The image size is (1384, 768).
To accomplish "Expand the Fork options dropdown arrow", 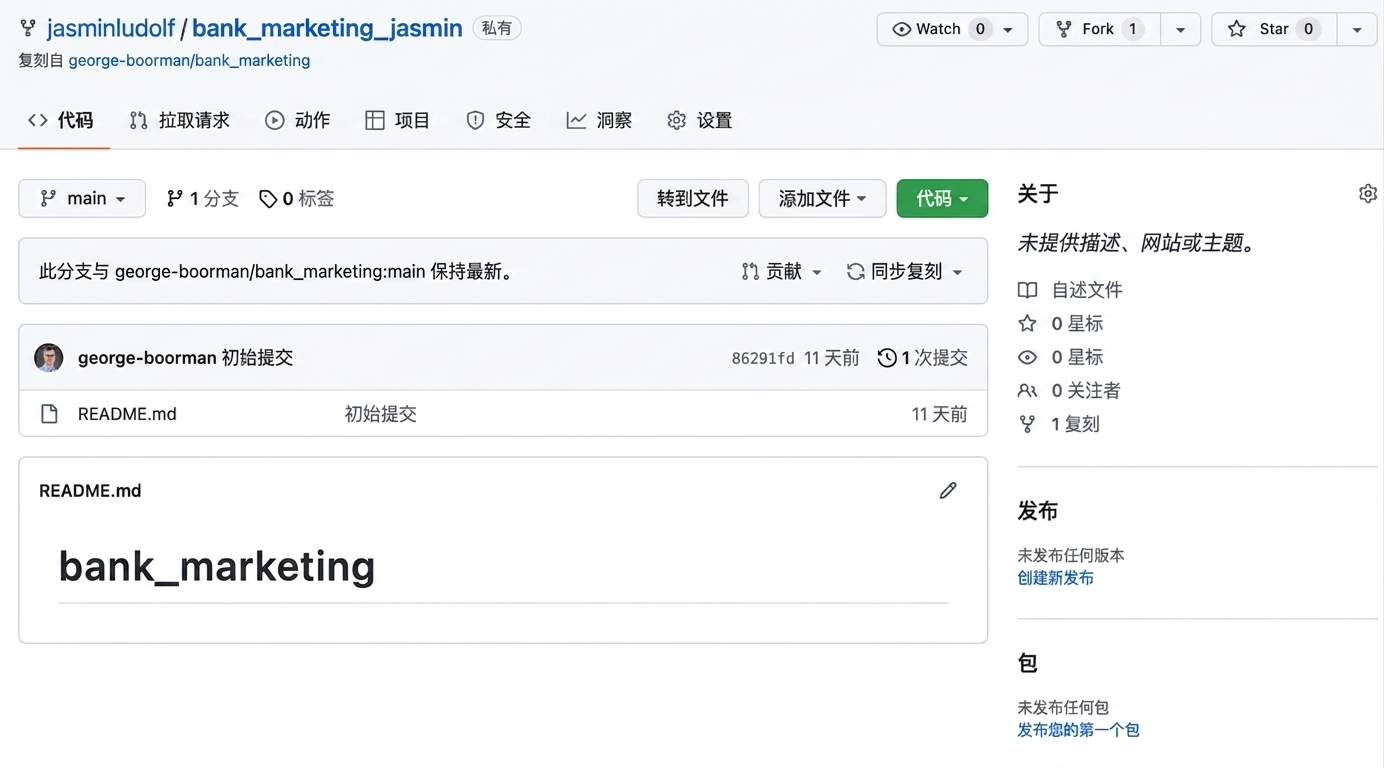I will click(1181, 30).
